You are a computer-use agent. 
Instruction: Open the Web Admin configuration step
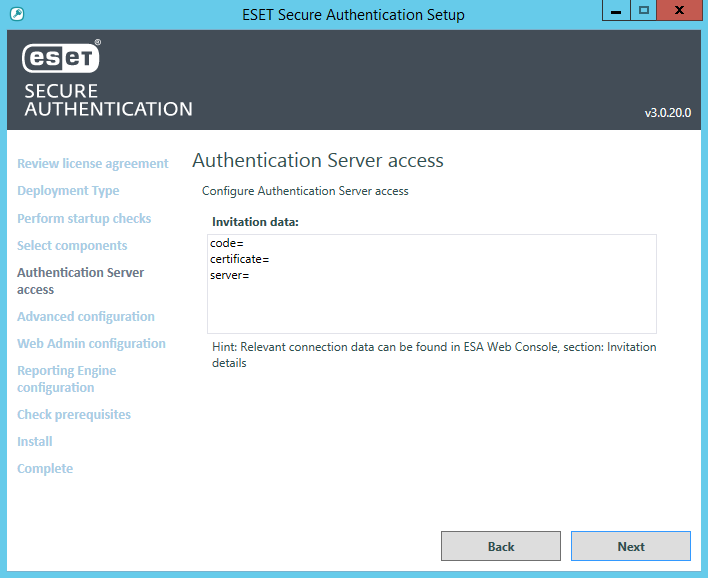click(x=91, y=343)
